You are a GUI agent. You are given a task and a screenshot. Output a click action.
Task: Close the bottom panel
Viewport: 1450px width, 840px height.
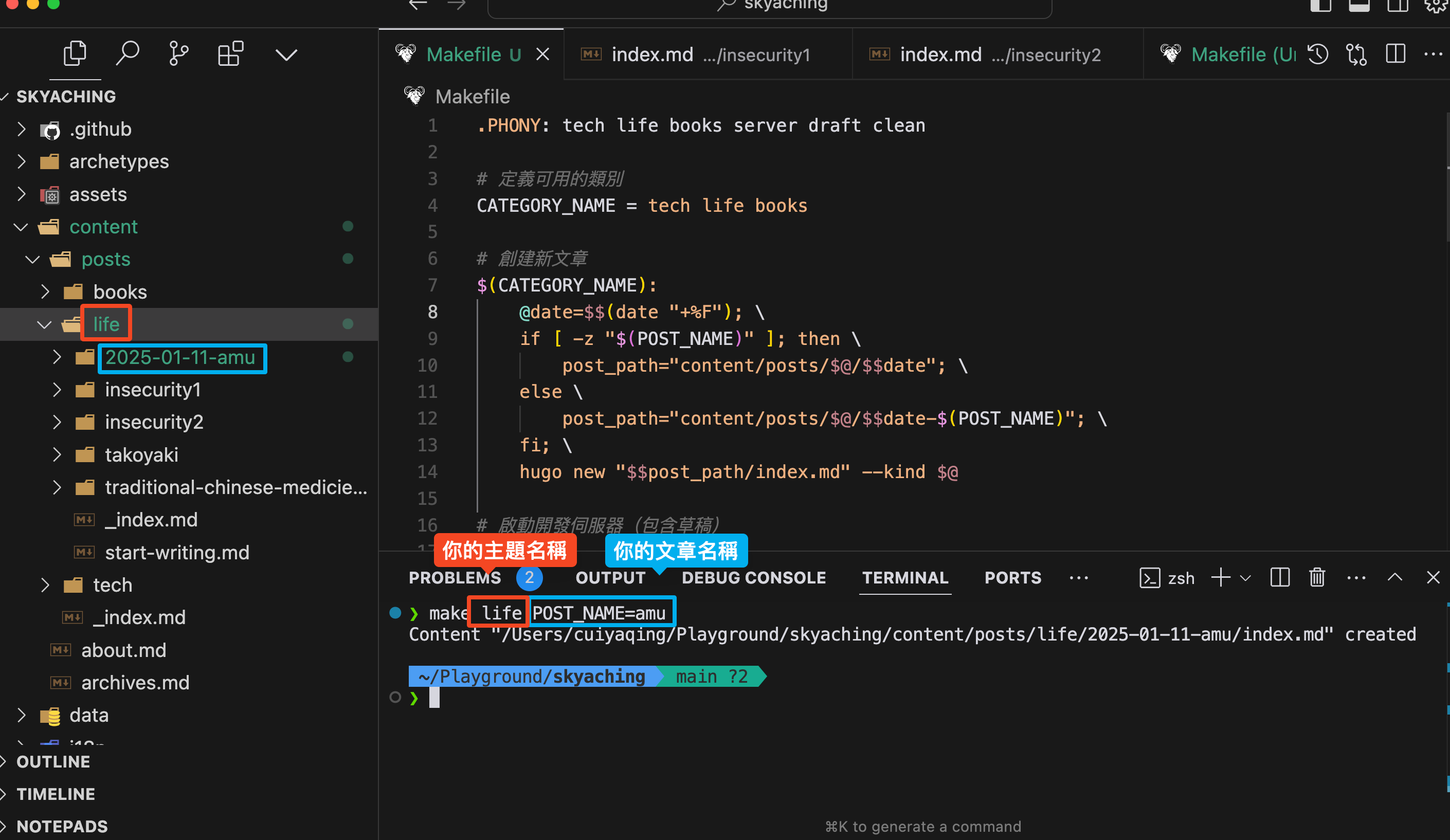click(1433, 577)
